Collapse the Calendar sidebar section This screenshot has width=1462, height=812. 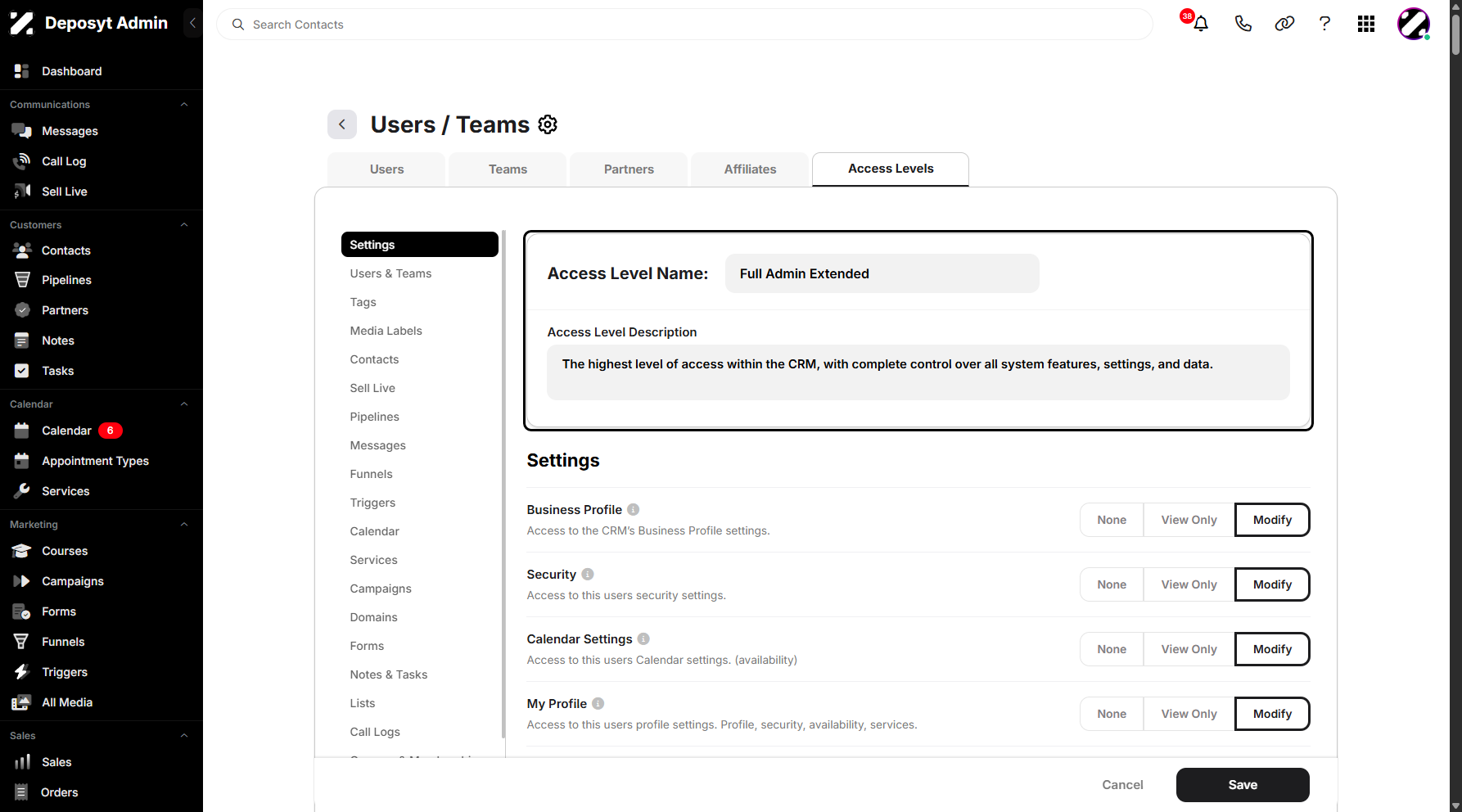[184, 404]
